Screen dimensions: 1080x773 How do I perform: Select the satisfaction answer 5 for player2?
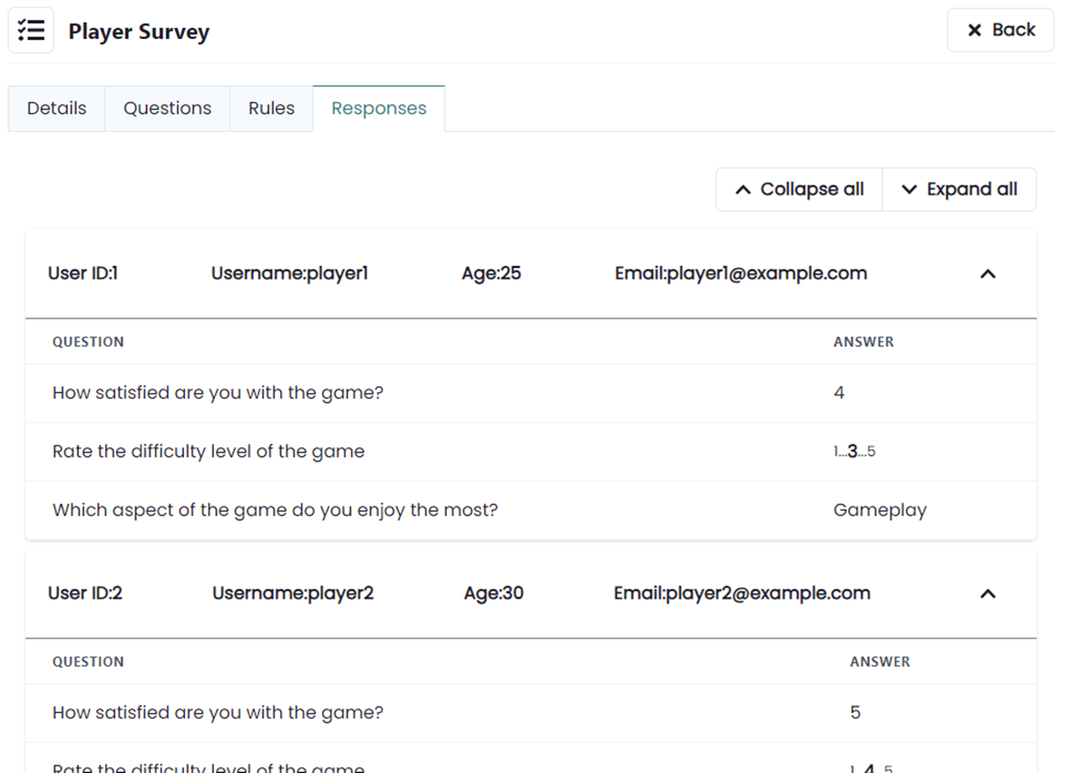(855, 712)
